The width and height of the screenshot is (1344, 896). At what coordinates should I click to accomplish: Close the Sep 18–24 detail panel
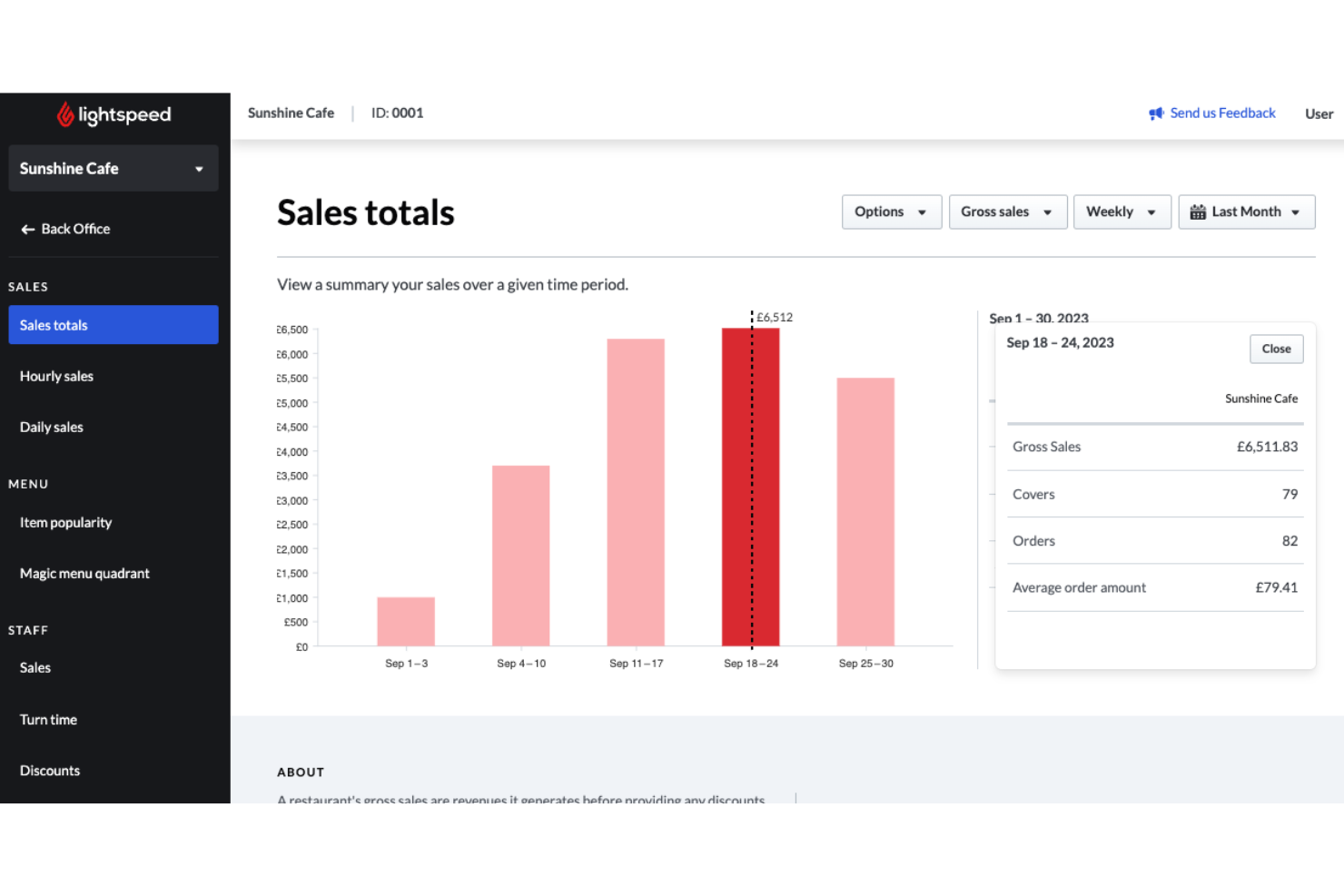click(1276, 349)
